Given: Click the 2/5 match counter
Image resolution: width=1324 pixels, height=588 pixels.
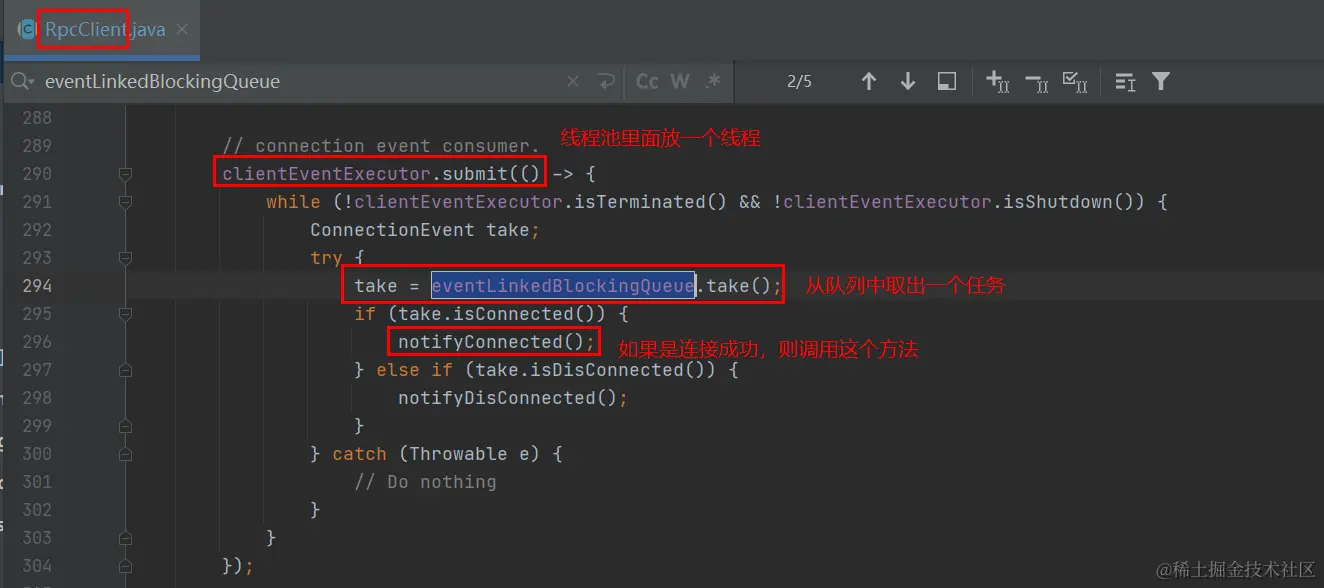Looking at the screenshot, I should [799, 81].
